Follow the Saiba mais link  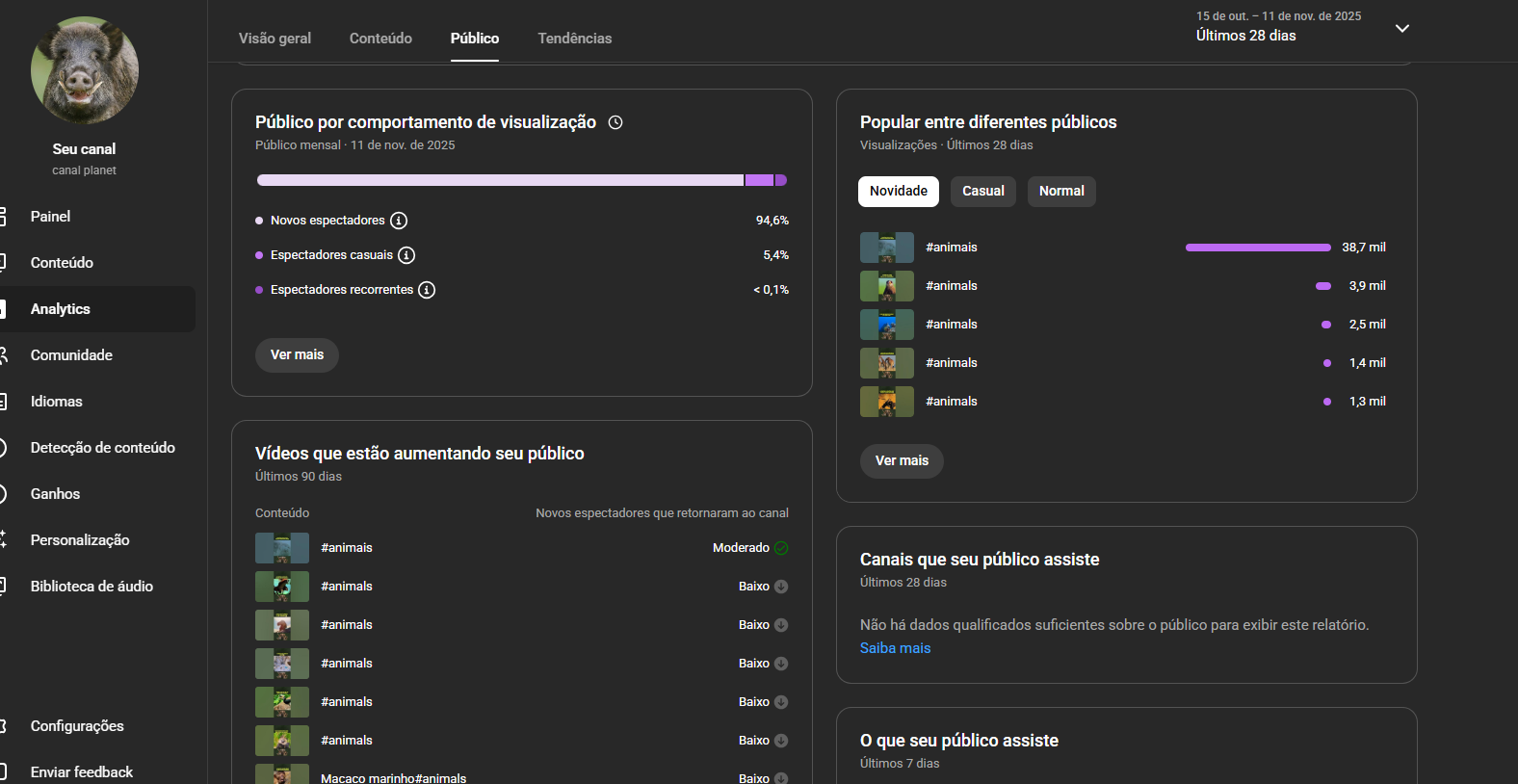895,648
